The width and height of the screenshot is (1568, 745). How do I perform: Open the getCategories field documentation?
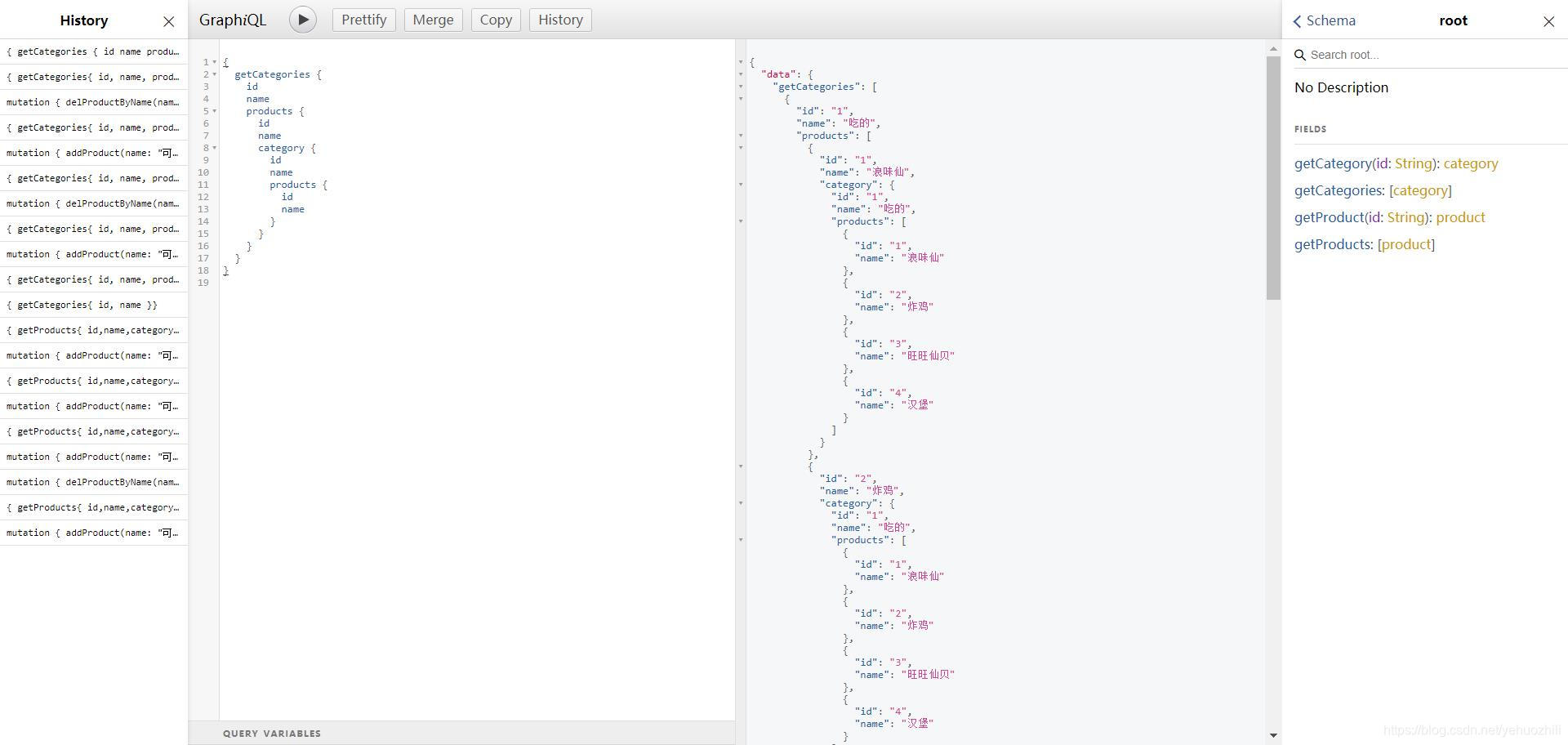click(1339, 190)
